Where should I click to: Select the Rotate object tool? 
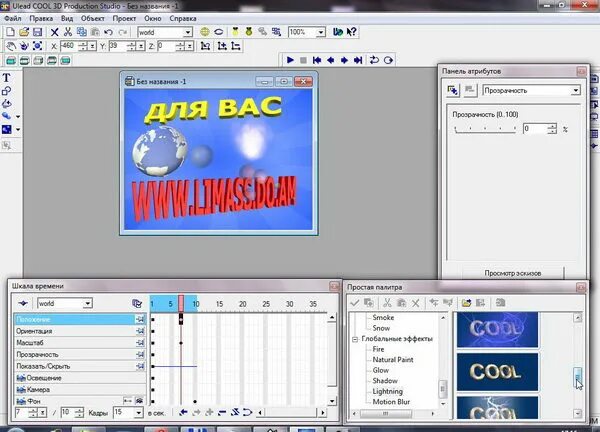click(24, 46)
